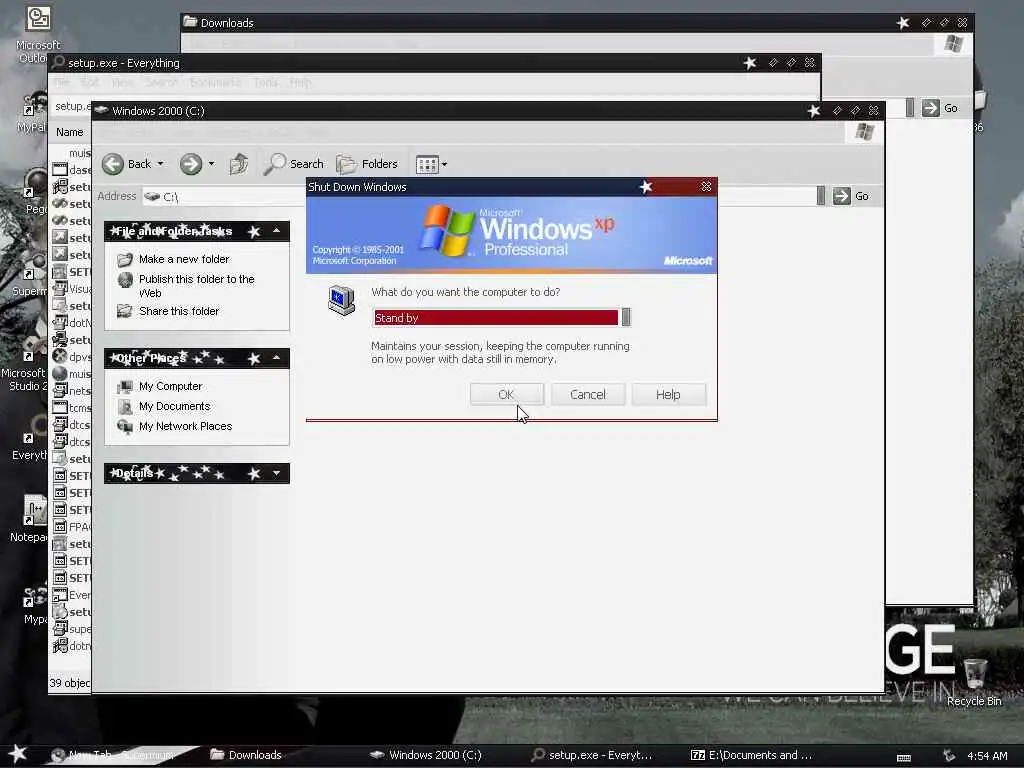Switch to the setup.exe - Everything taskbar button
Viewport: 1024px width, 768px height.
(592, 755)
